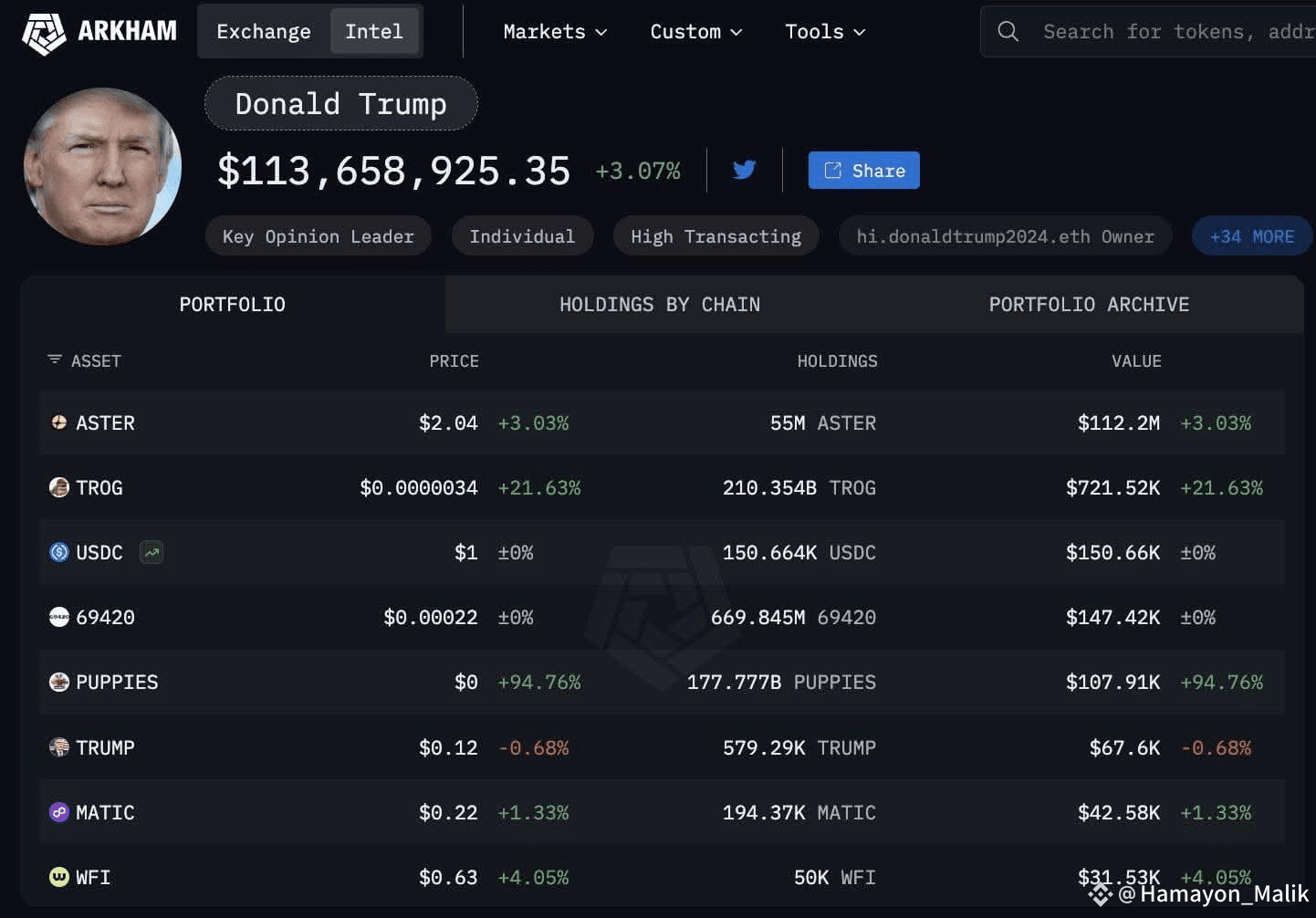Click the 210.354B TROG holdings cell
The image size is (1316, 918).
tap(799, 487)
